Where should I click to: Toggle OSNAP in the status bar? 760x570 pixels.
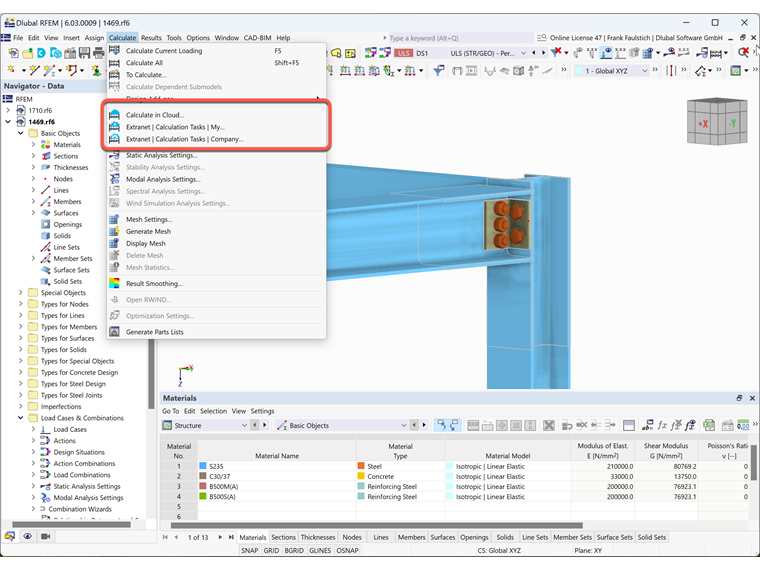click(347, 550)
